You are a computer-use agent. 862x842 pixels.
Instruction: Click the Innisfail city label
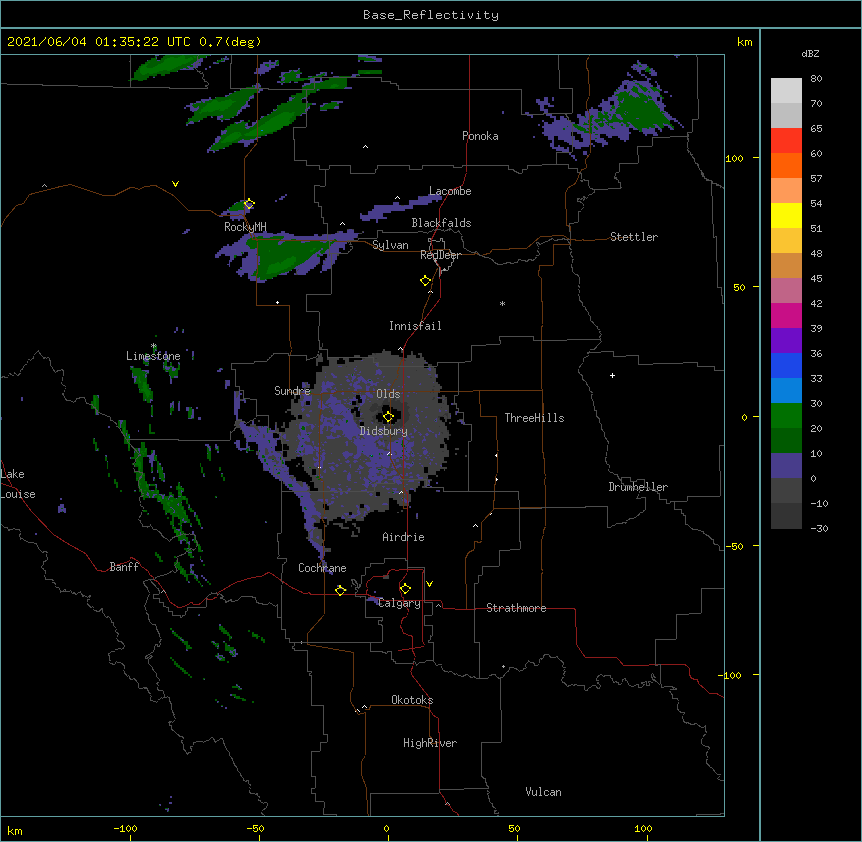click(415, 326)
